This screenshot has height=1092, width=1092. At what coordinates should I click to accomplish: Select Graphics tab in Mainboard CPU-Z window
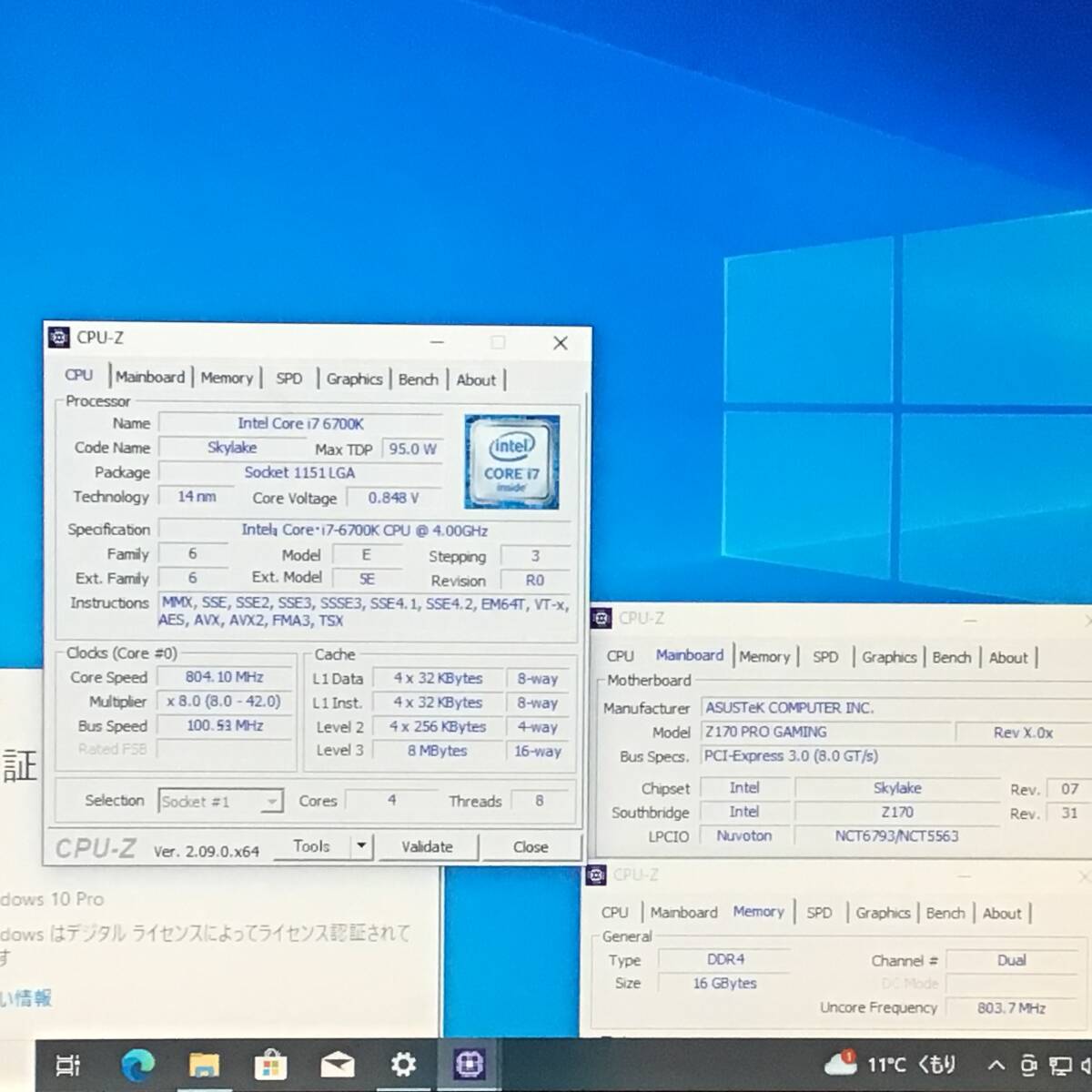[889, 657]
